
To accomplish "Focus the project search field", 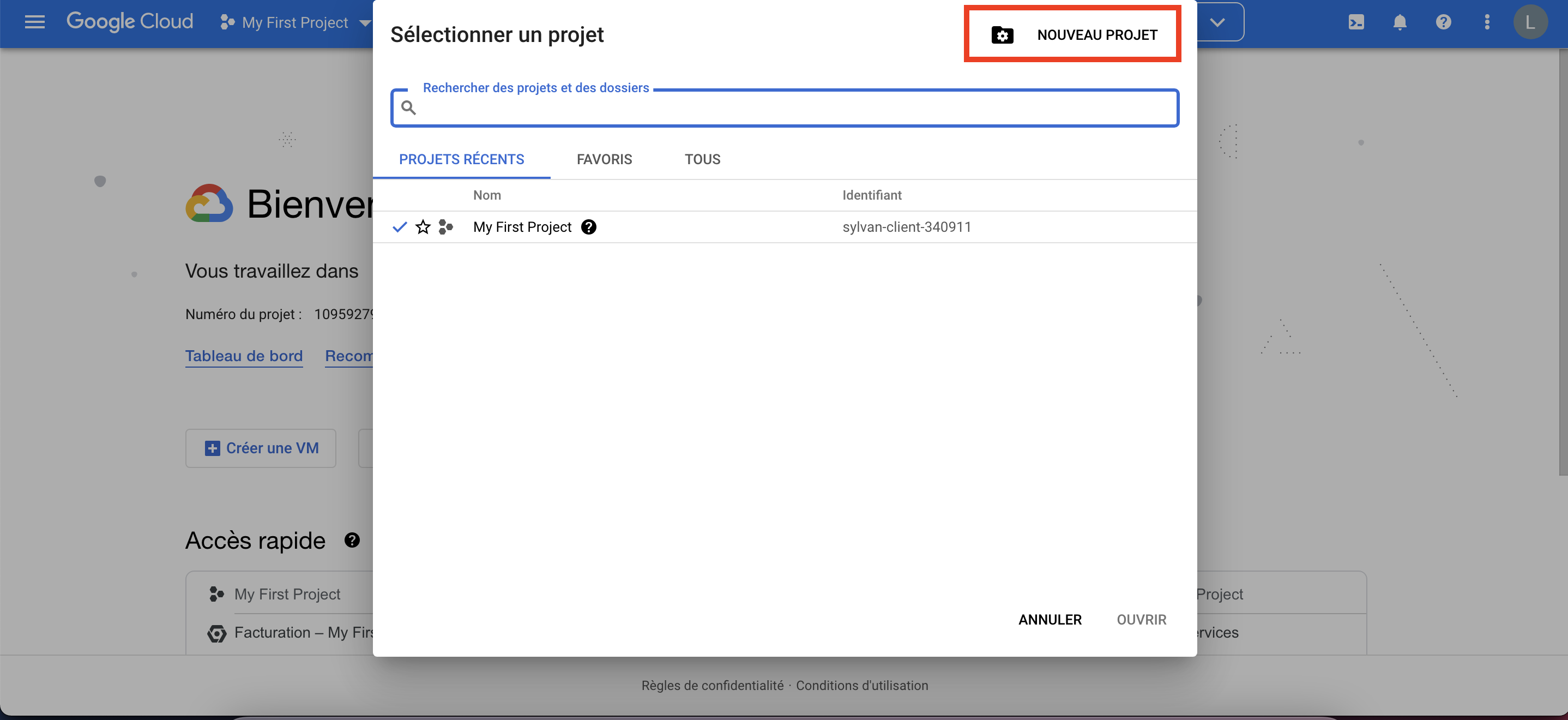I will tap(785, 109).
